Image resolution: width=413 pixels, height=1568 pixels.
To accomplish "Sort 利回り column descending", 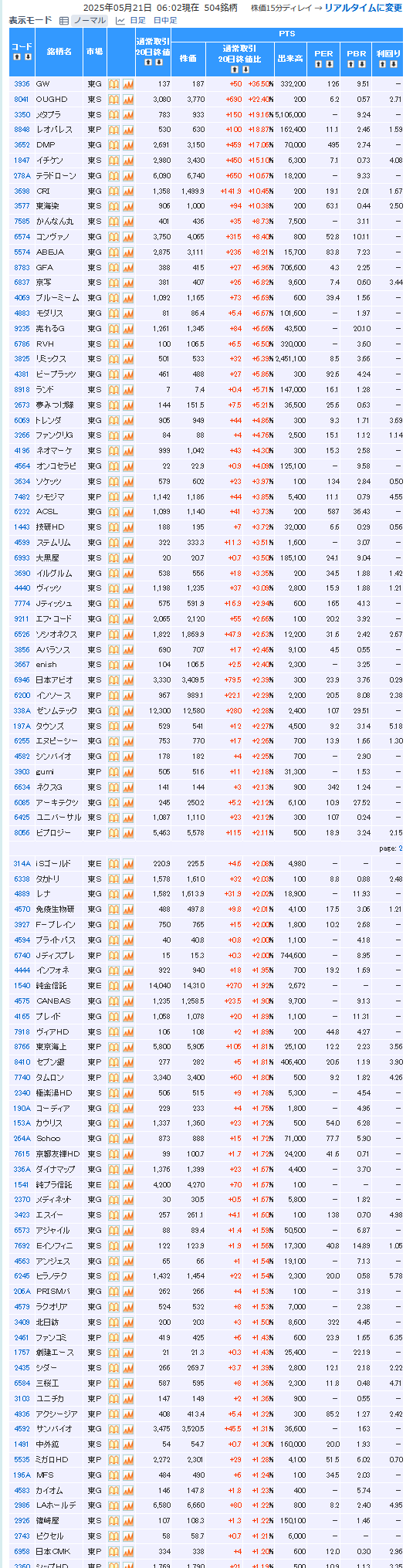I will [x=394, y=64].
